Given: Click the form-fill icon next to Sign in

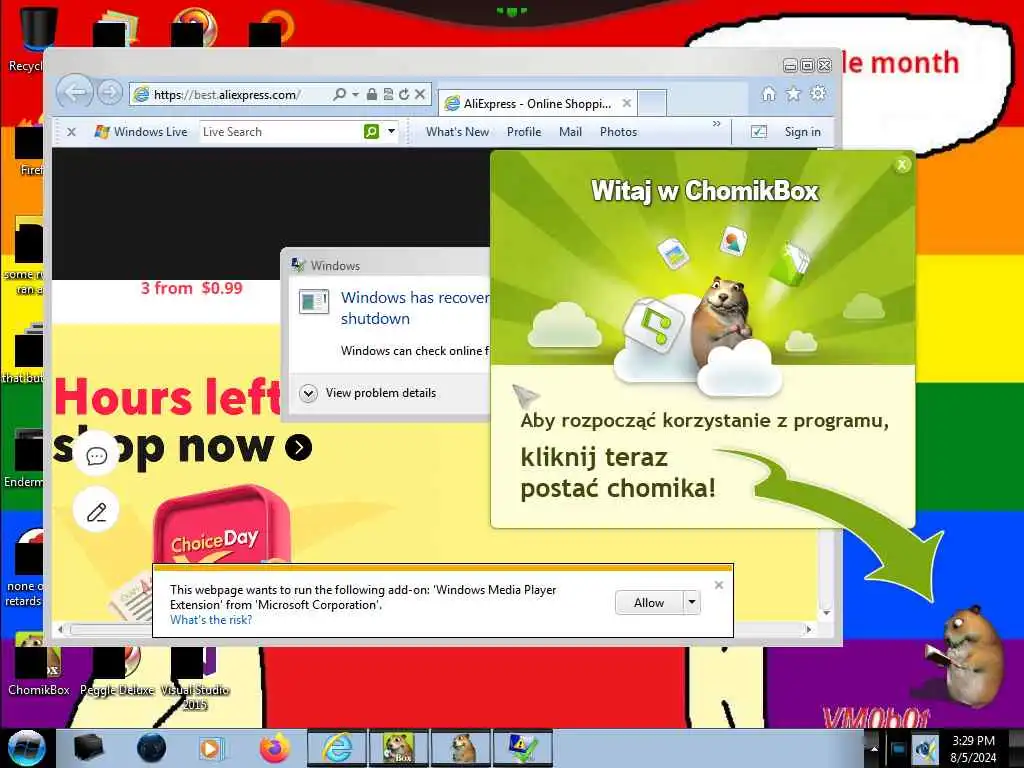Looking at the screenshot, I should 758,132.
